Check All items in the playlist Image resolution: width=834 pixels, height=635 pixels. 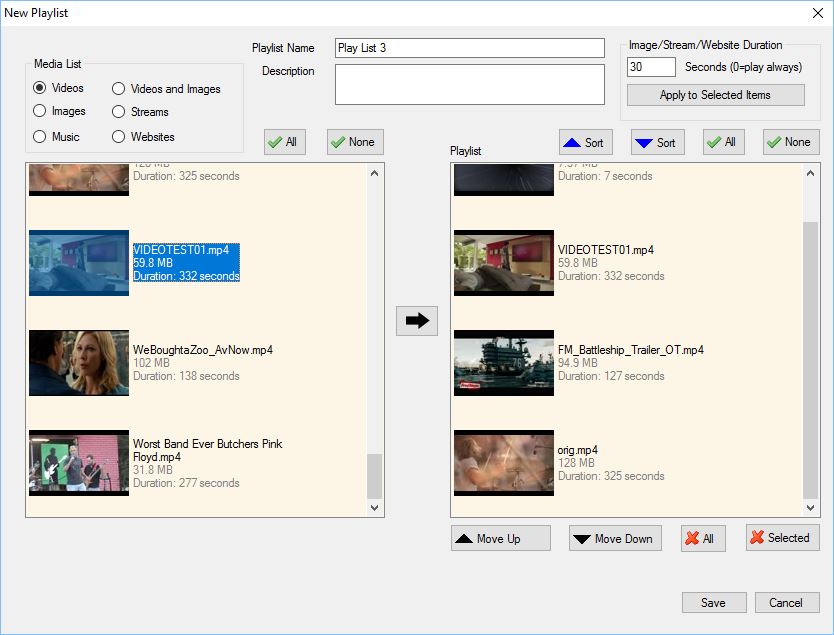tap(723, 142)
